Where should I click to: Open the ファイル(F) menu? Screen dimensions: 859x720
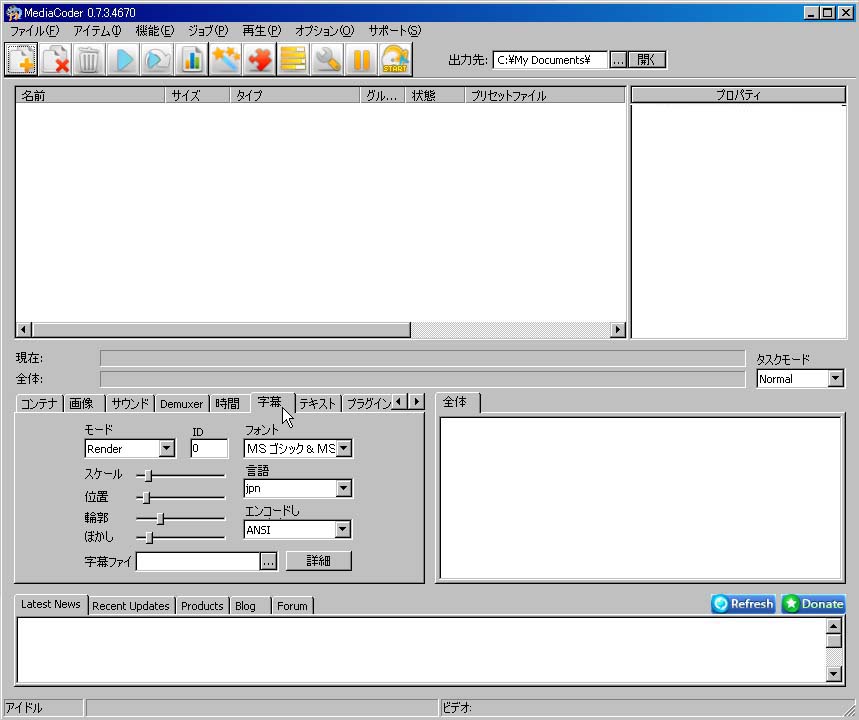pyautogui.click(x=34, y=31)
